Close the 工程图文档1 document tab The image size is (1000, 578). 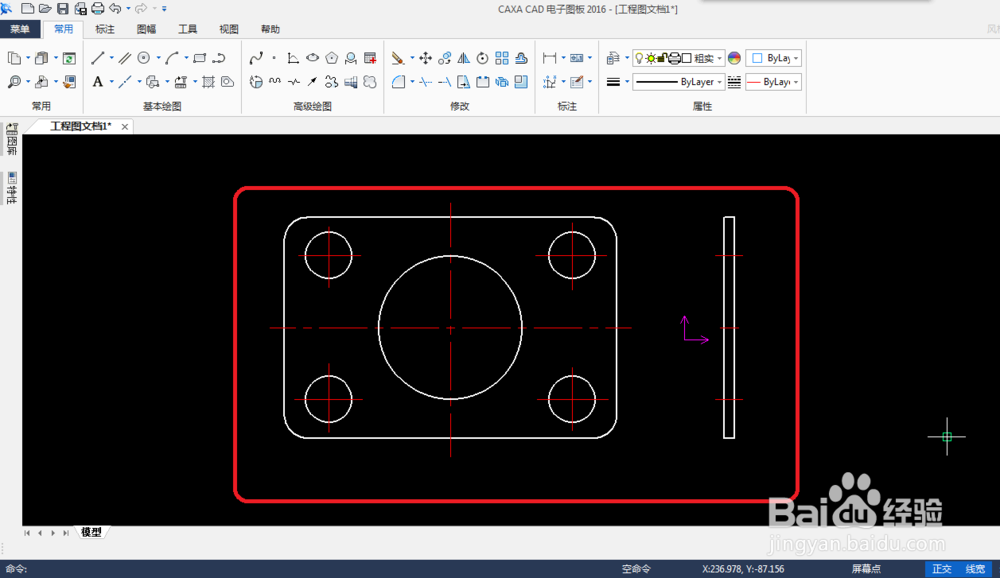point(125,127)
